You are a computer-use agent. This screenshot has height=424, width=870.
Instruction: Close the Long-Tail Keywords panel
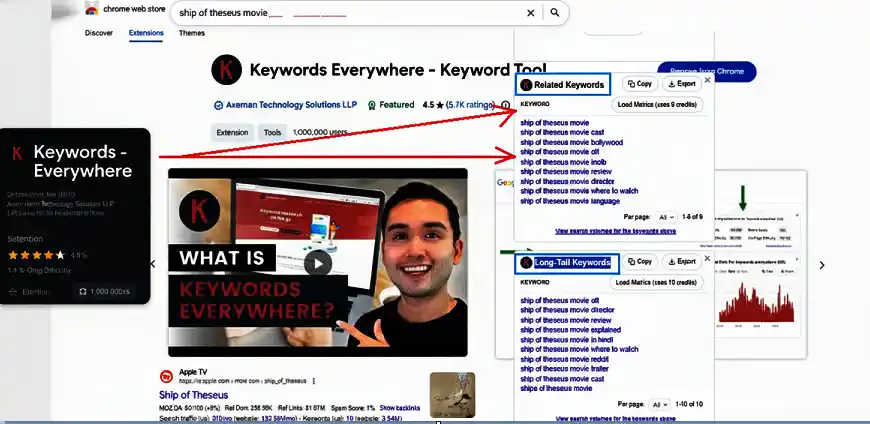707,258
